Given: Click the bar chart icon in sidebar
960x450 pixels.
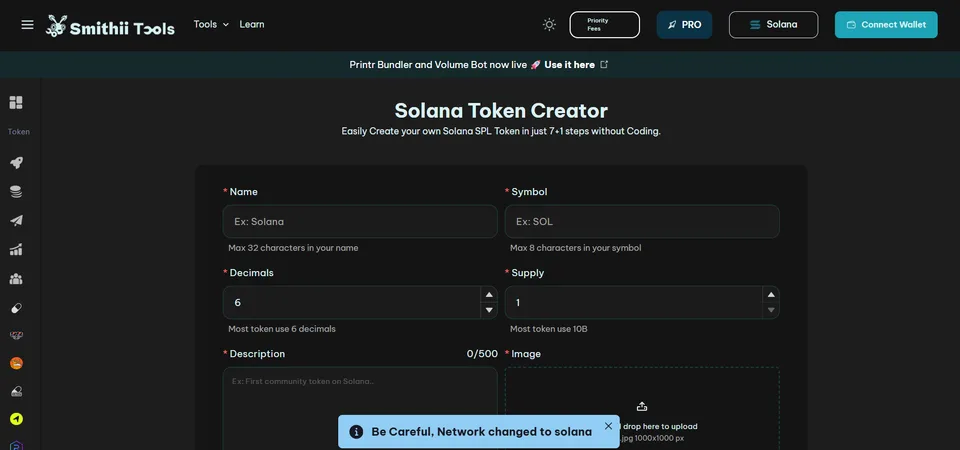Looking at the screenshot, I should [16, 249].
